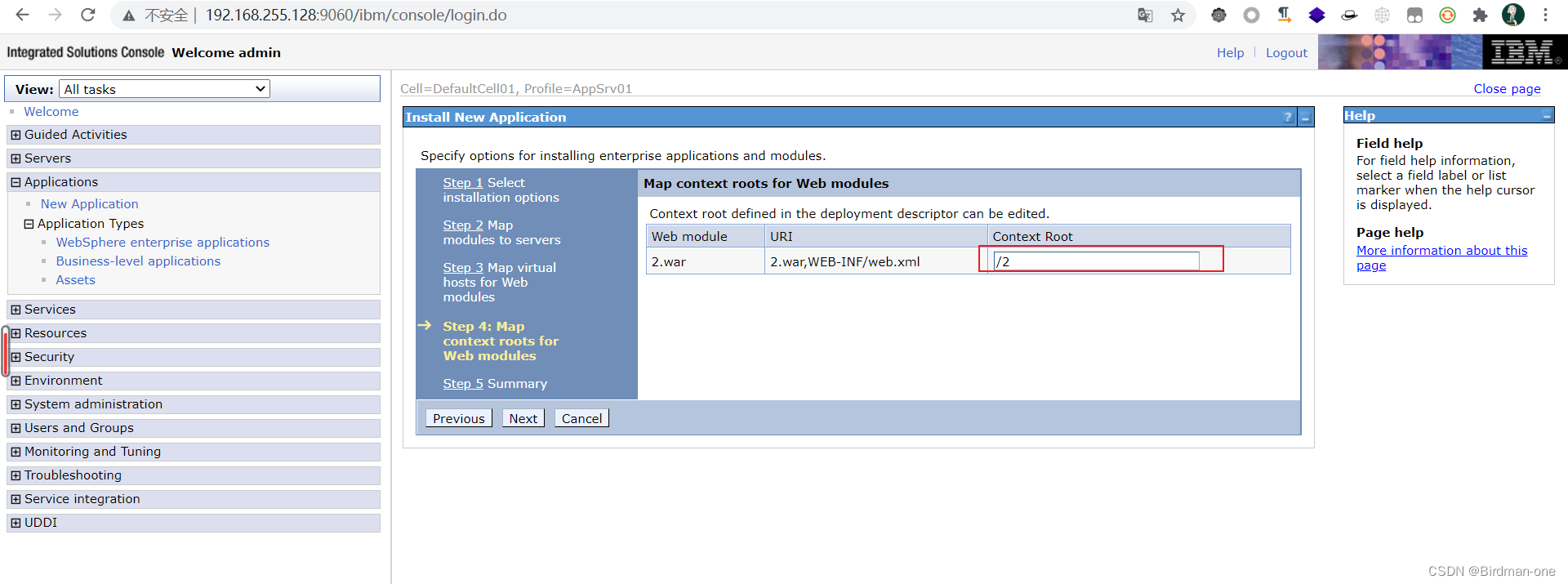This screenshot has width=1568, height=584.
Task: Open the browser profile avatar
Action: pos(1513,15)
